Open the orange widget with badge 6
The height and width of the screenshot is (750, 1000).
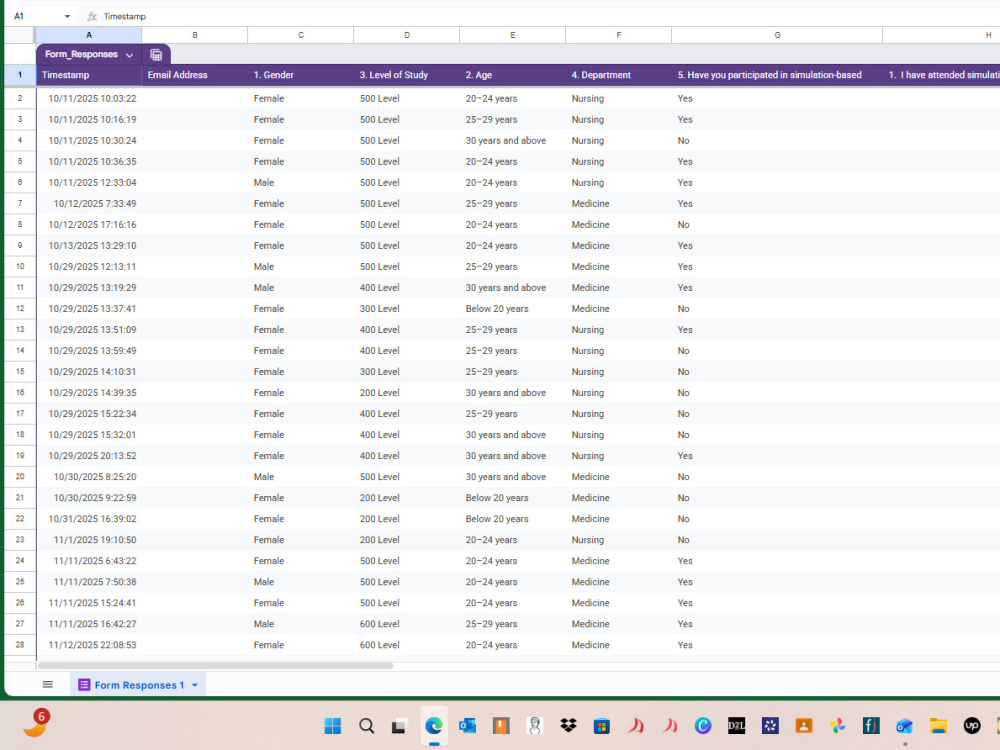[x=36, y=724]
